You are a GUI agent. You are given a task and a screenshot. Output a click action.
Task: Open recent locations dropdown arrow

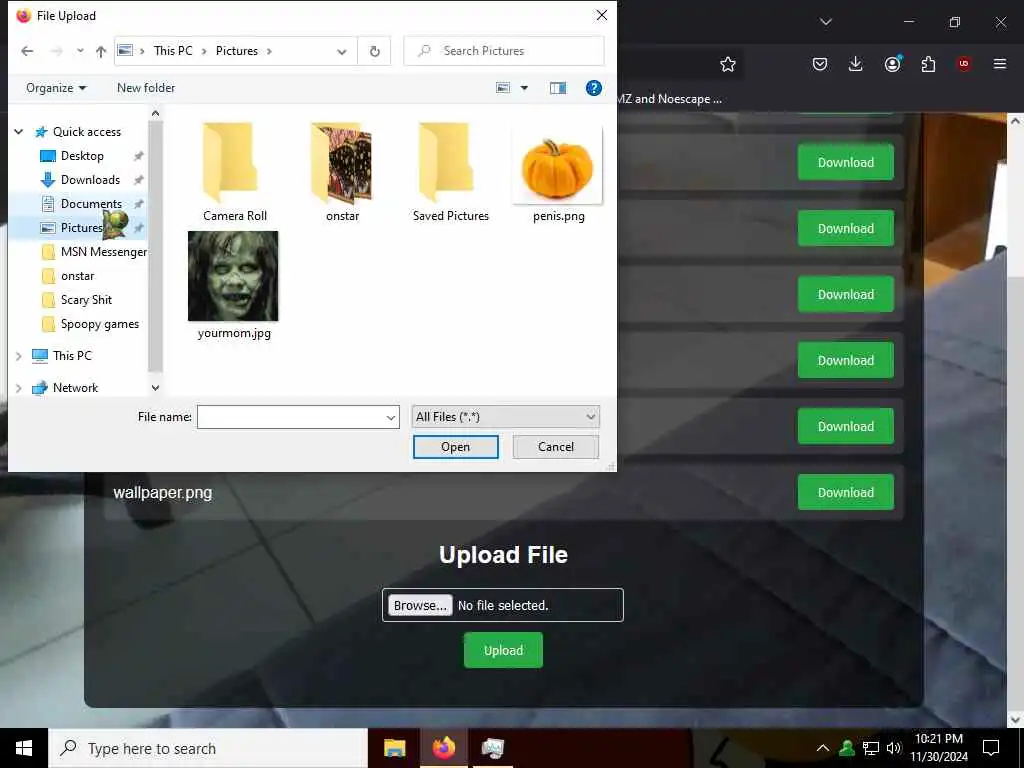(x=80, y=51)
